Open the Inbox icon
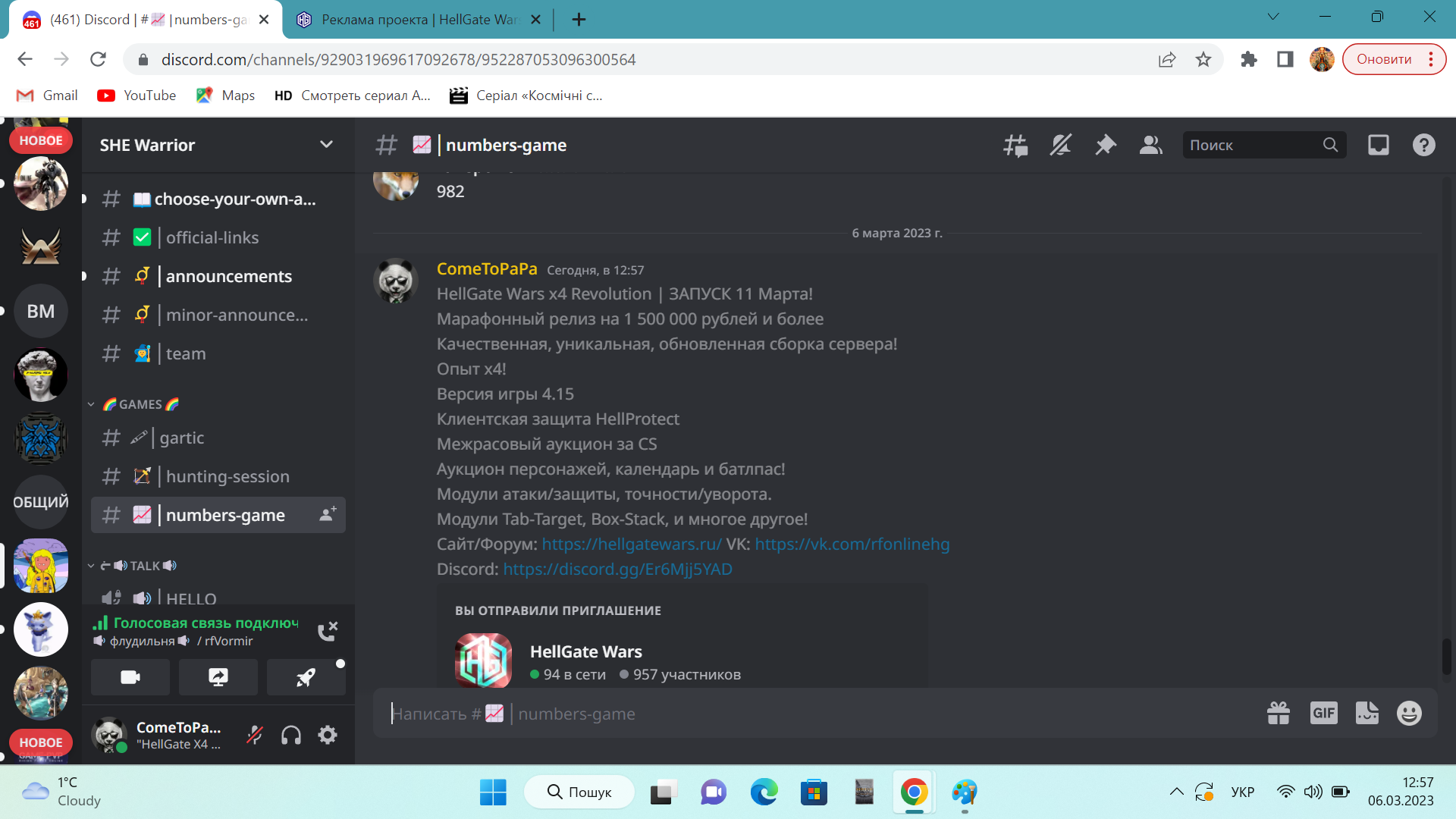 (1378, 145)
